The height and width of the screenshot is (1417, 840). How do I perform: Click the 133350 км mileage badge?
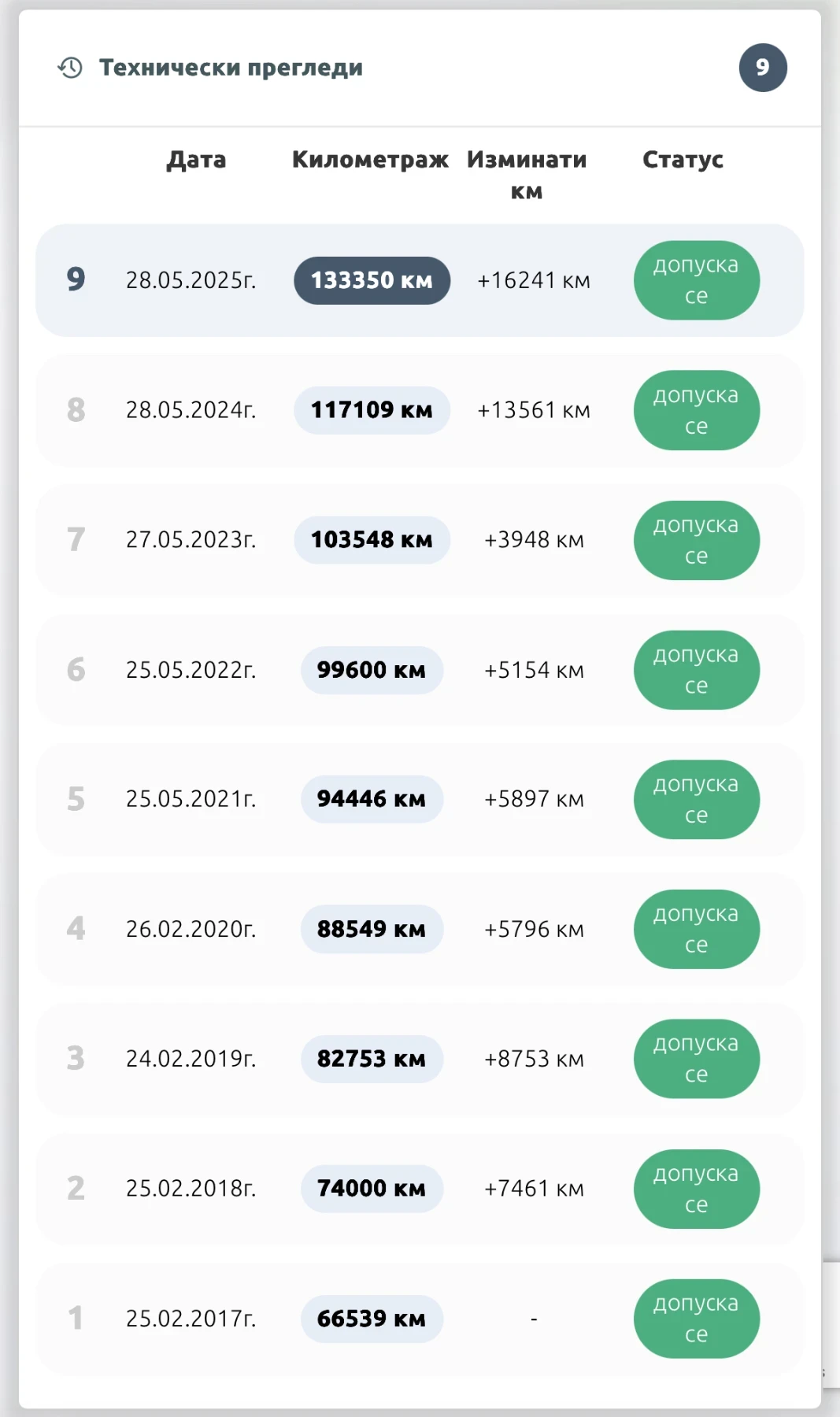coord(372,280)
